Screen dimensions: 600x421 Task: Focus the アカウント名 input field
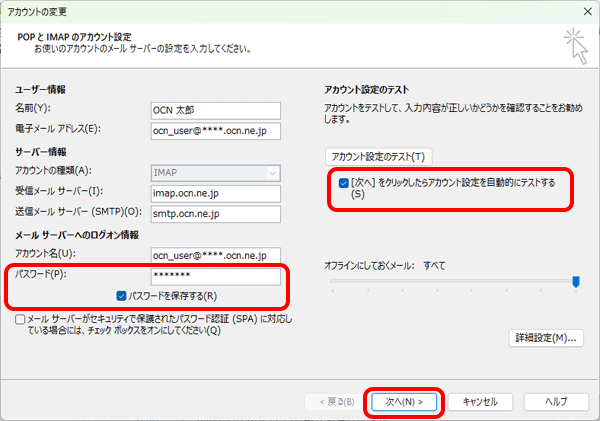[216, 255]
